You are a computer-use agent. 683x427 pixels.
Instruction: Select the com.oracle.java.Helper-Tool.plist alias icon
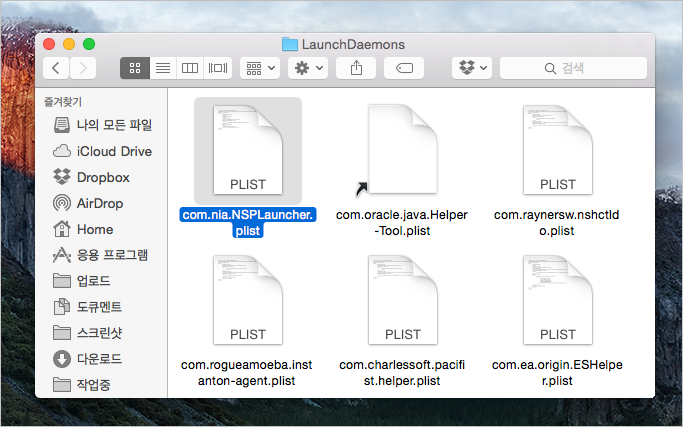(x=402, y=150)
